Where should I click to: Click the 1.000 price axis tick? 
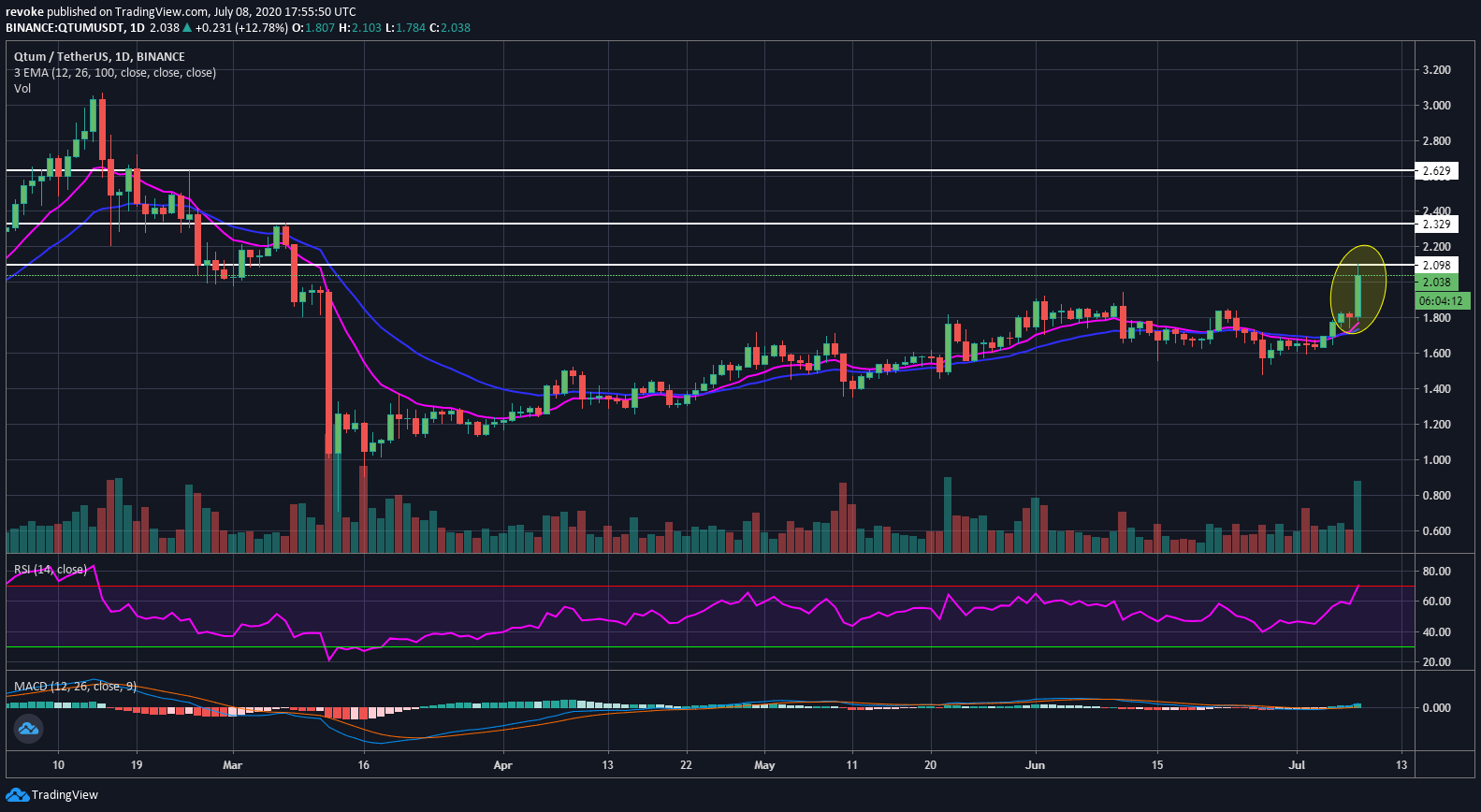pos(1436,460)
